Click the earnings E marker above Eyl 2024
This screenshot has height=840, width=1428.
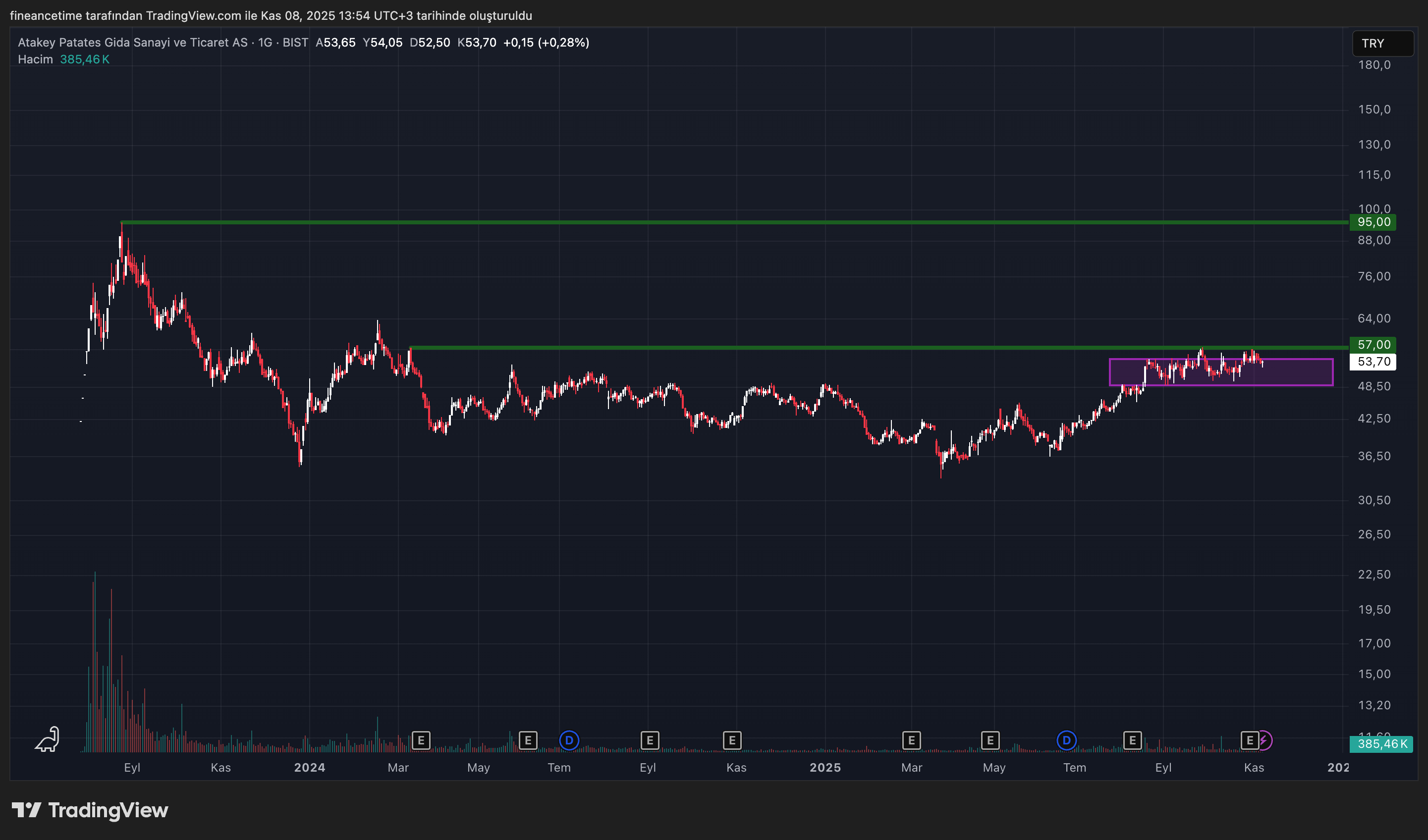[x=650, y=740]
